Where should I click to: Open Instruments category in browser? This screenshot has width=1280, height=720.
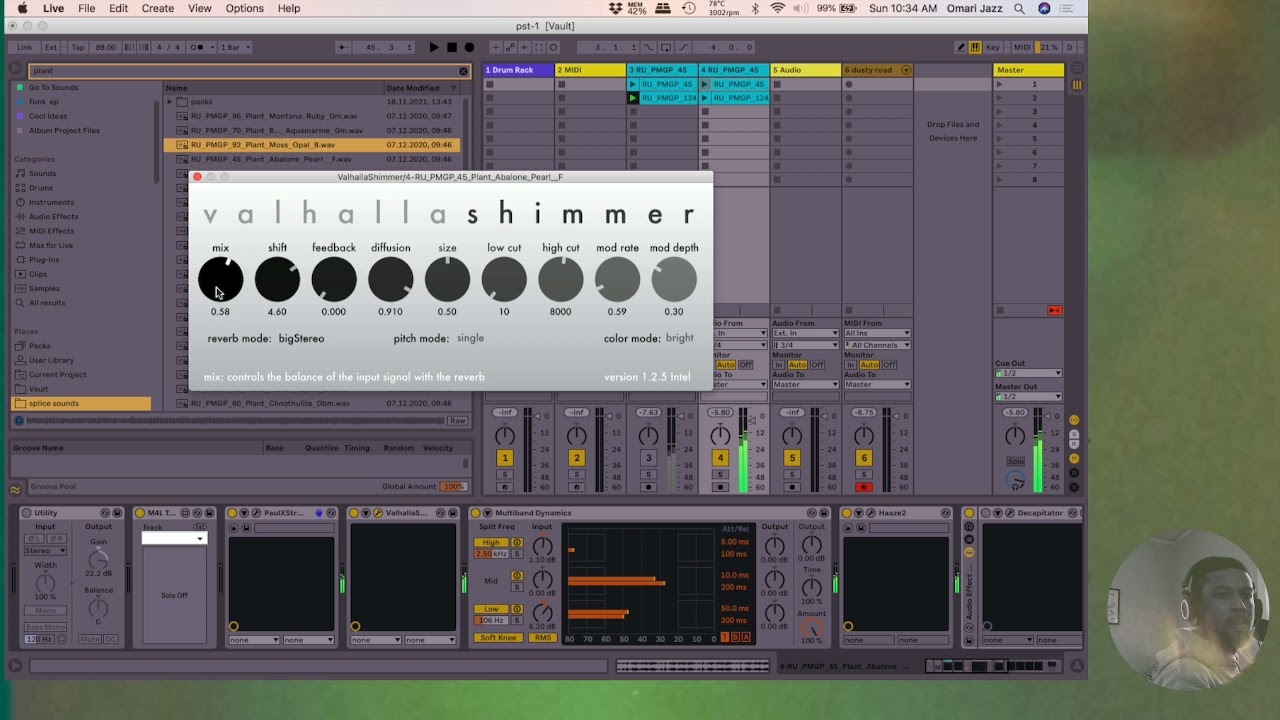51,202
